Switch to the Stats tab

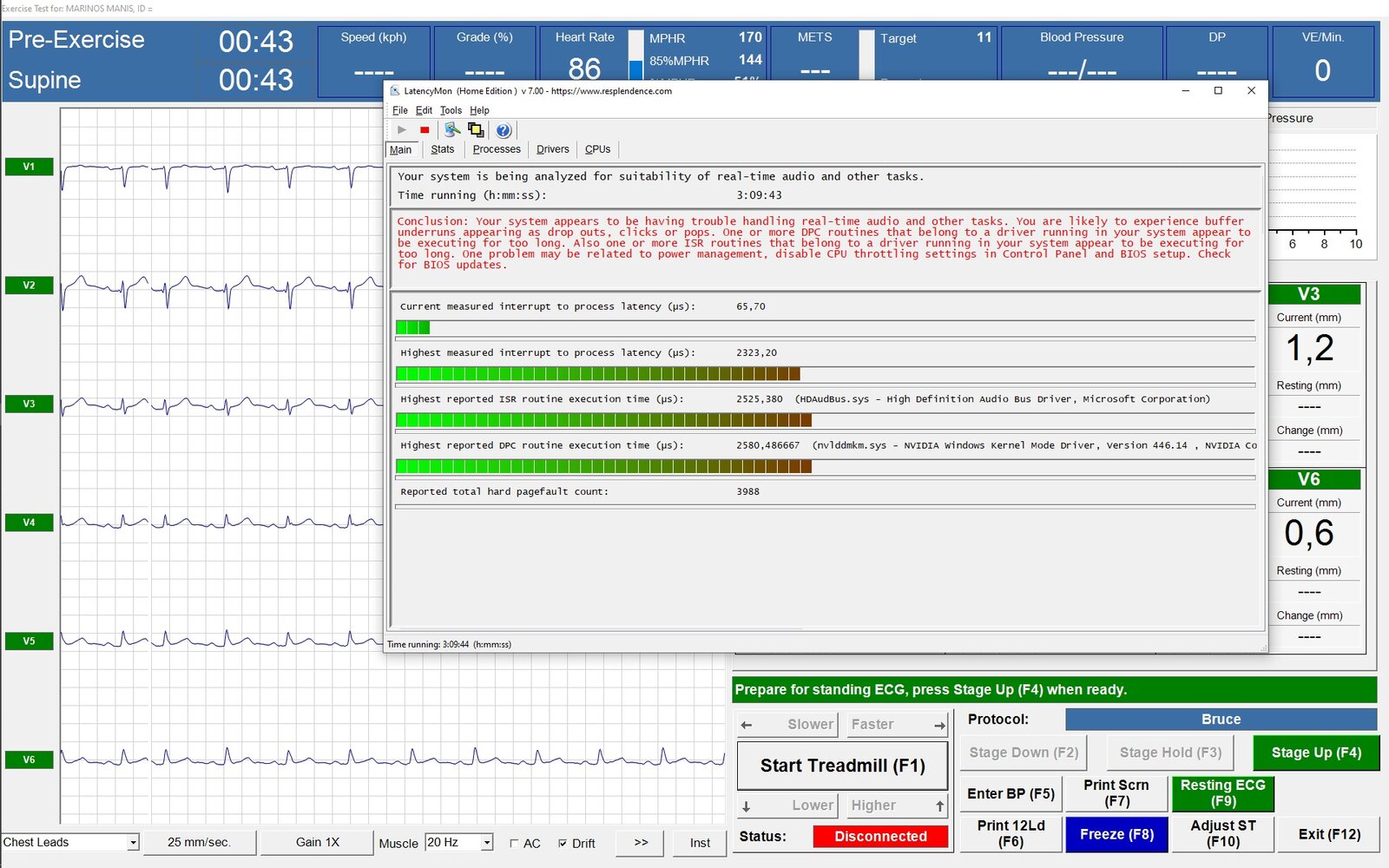tap(443, 149)
